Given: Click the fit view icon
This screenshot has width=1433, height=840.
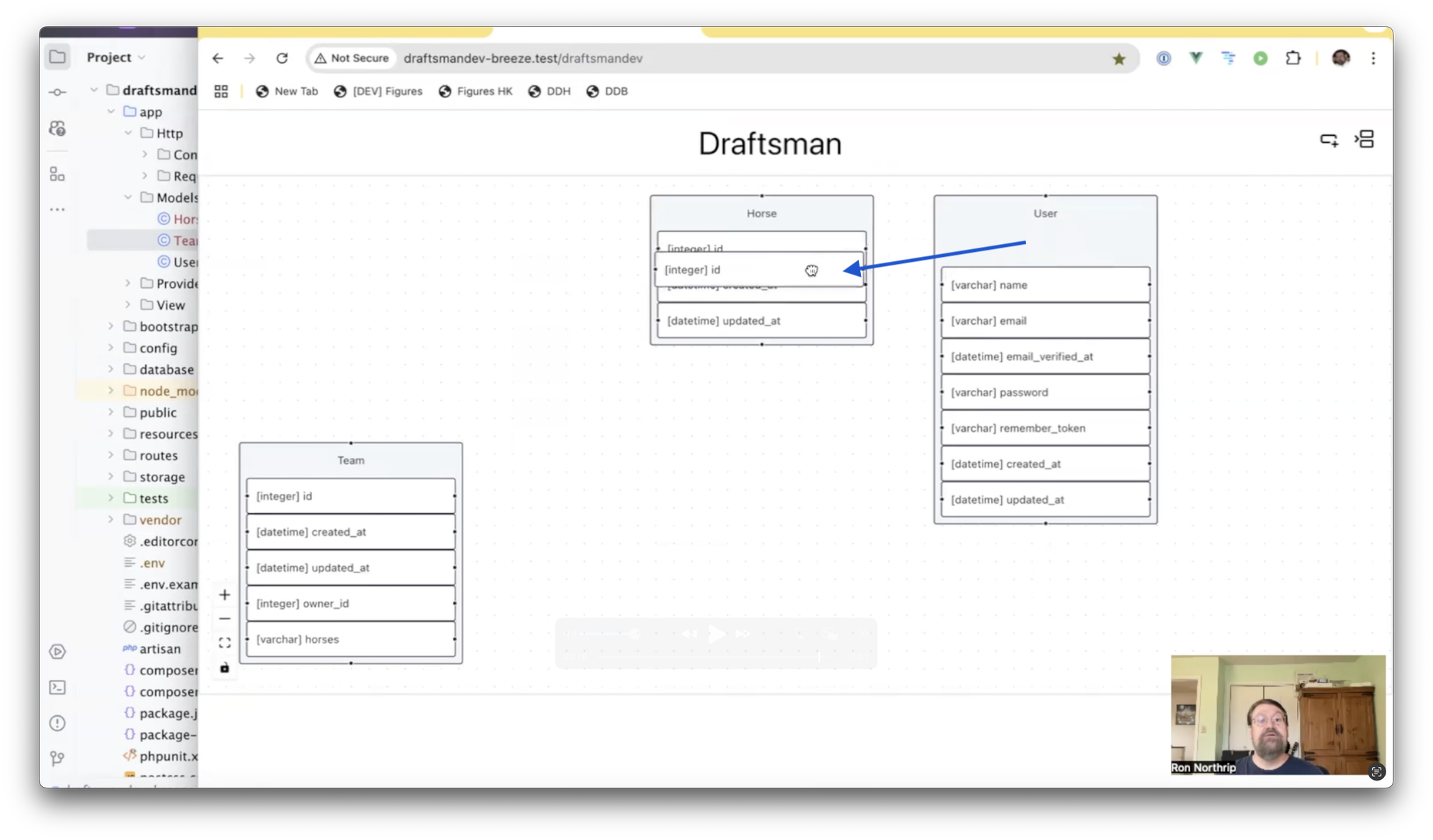Looking at the screenshot, I should [224, 643].
